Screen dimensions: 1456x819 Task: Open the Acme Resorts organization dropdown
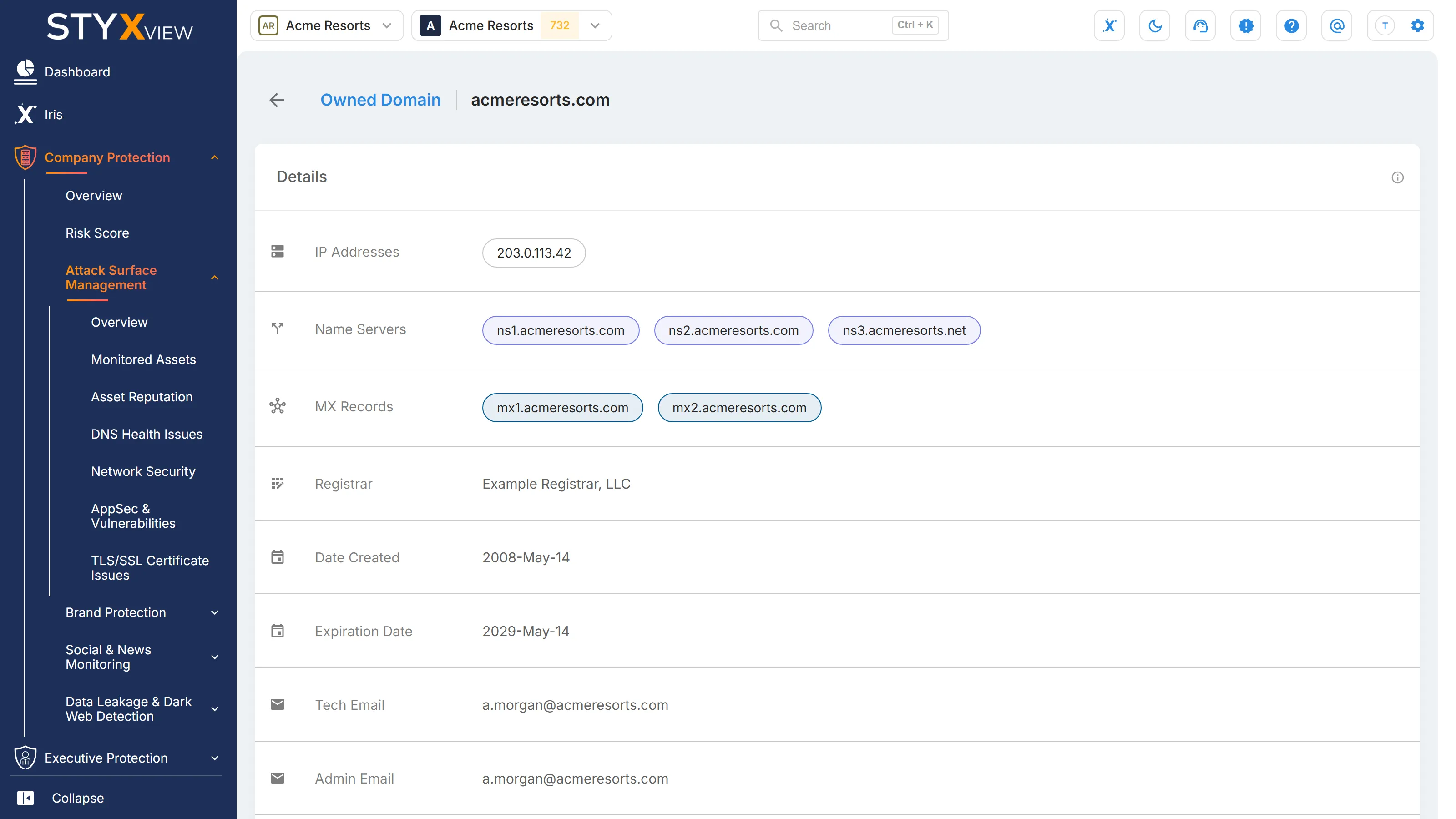coord(327,25)
